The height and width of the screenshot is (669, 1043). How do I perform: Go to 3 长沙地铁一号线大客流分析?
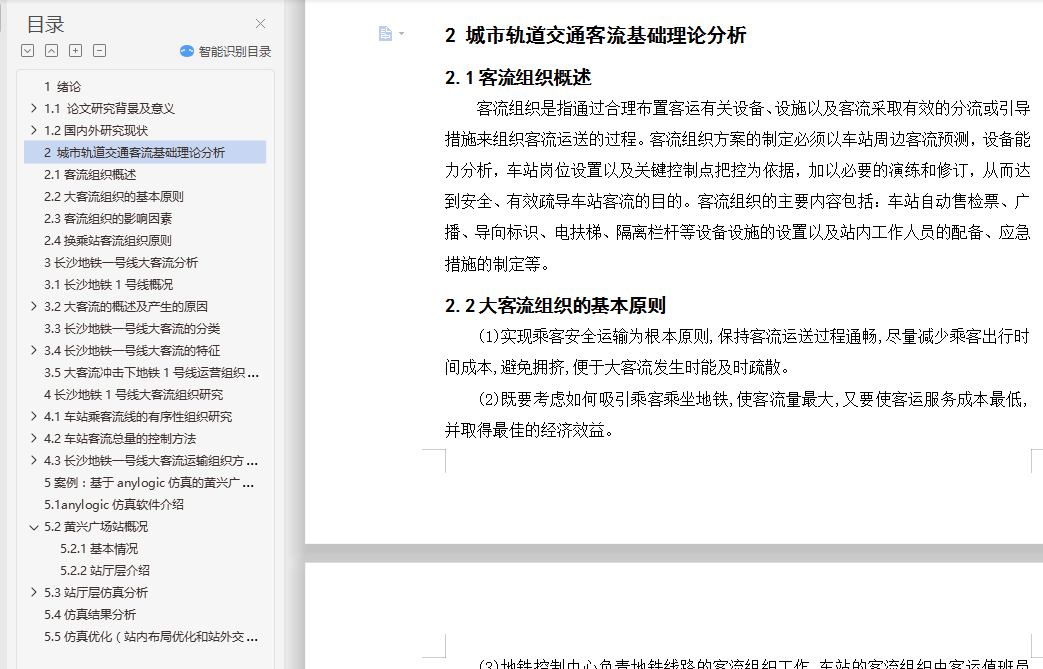(121, 262)
